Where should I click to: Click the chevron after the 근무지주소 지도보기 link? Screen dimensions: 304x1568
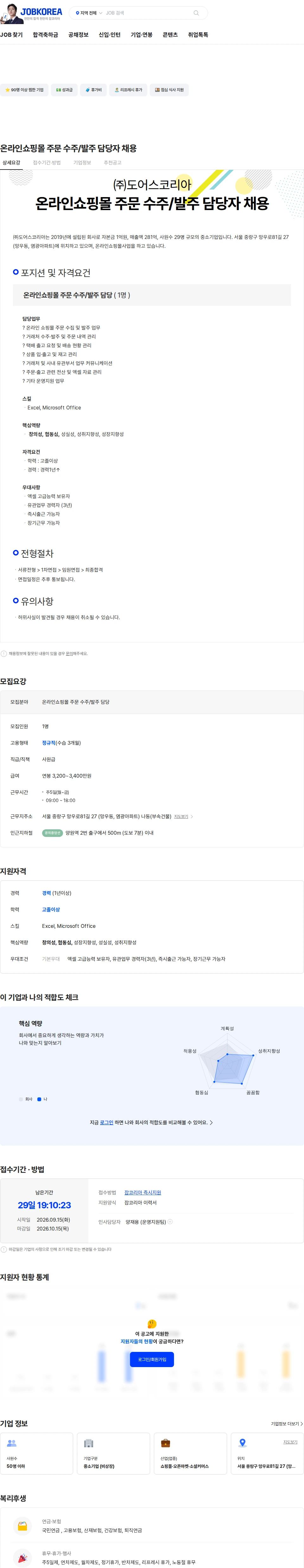pyautogui.click(x=192, y=816)
